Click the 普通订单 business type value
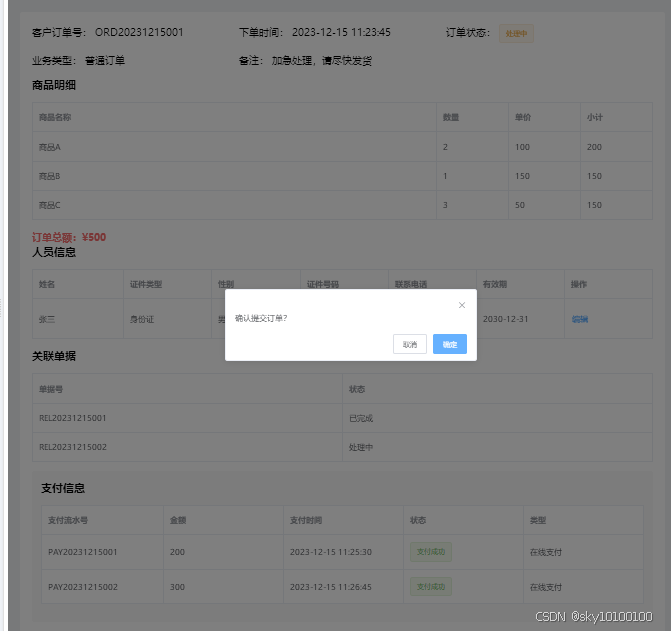This screenshot has width=671, height=631. 105,61
